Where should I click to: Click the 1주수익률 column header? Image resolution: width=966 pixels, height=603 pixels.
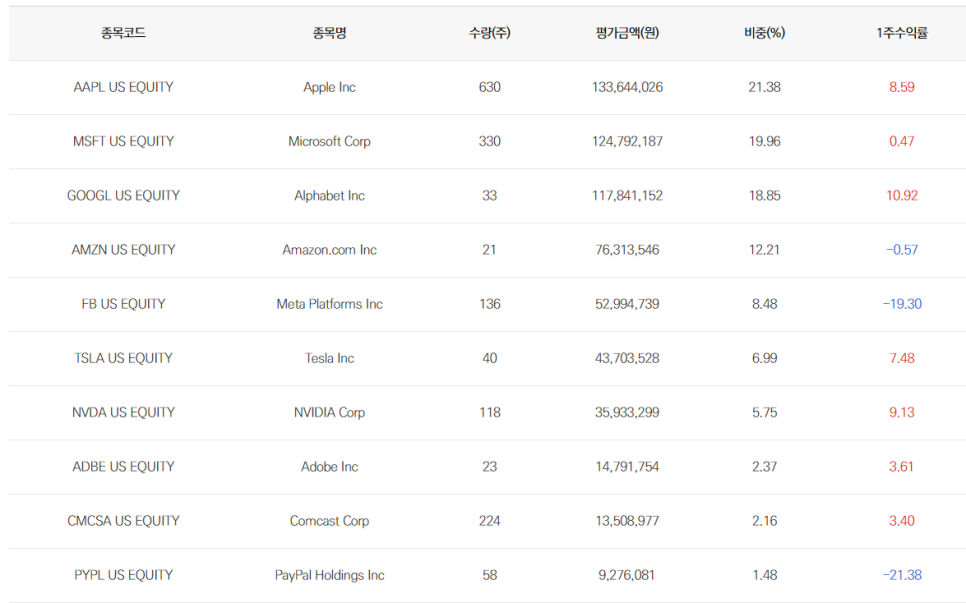[902, 33]
